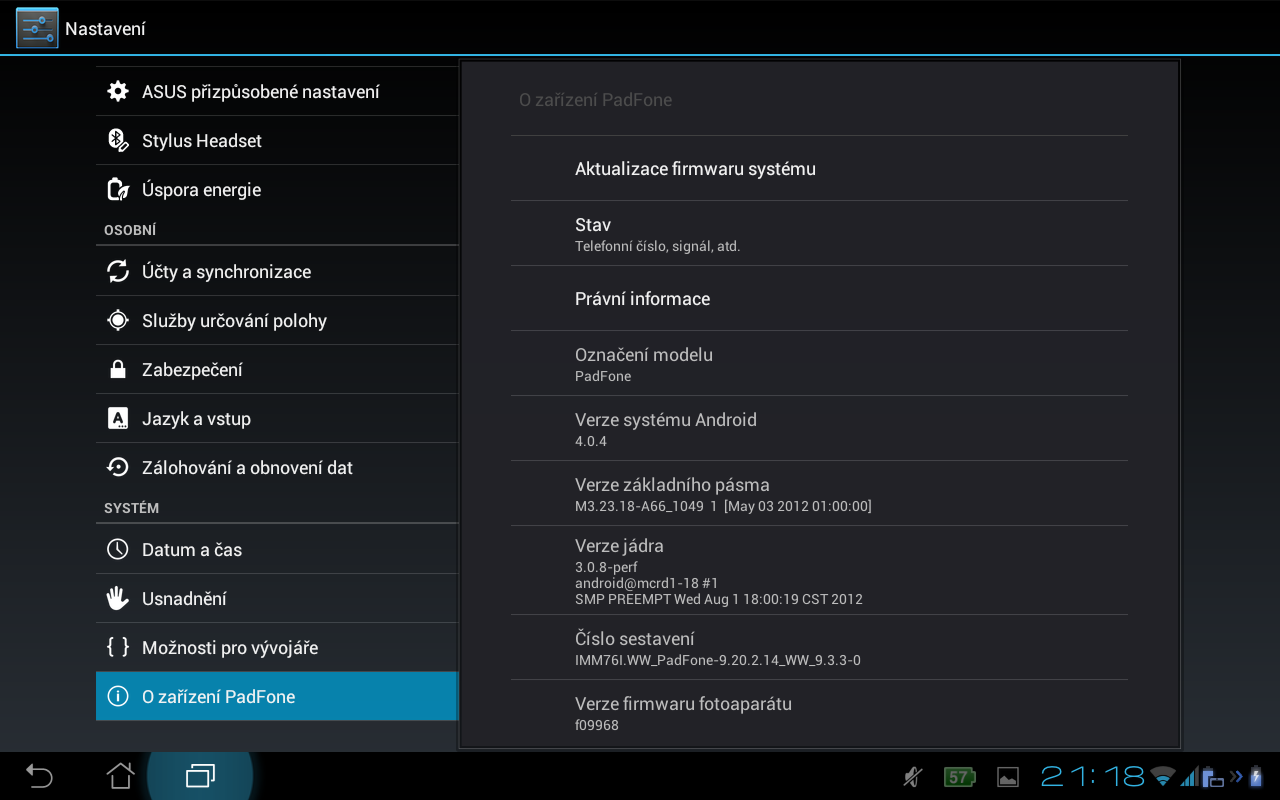Open the Recent apps switcher

coord(200,776)
